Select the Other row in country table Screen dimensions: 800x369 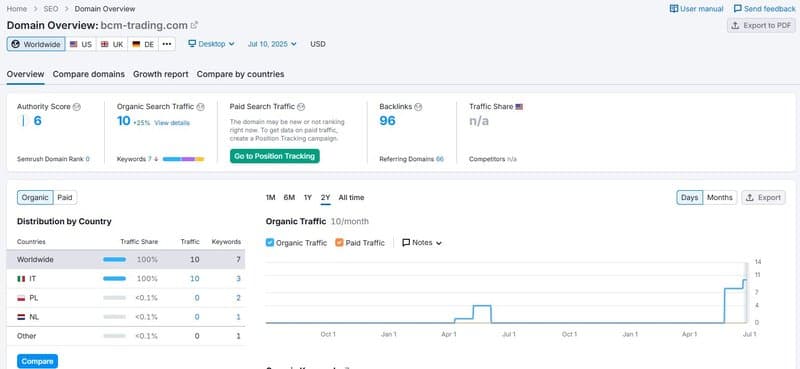pyautogui.click(x=126, y=336)
